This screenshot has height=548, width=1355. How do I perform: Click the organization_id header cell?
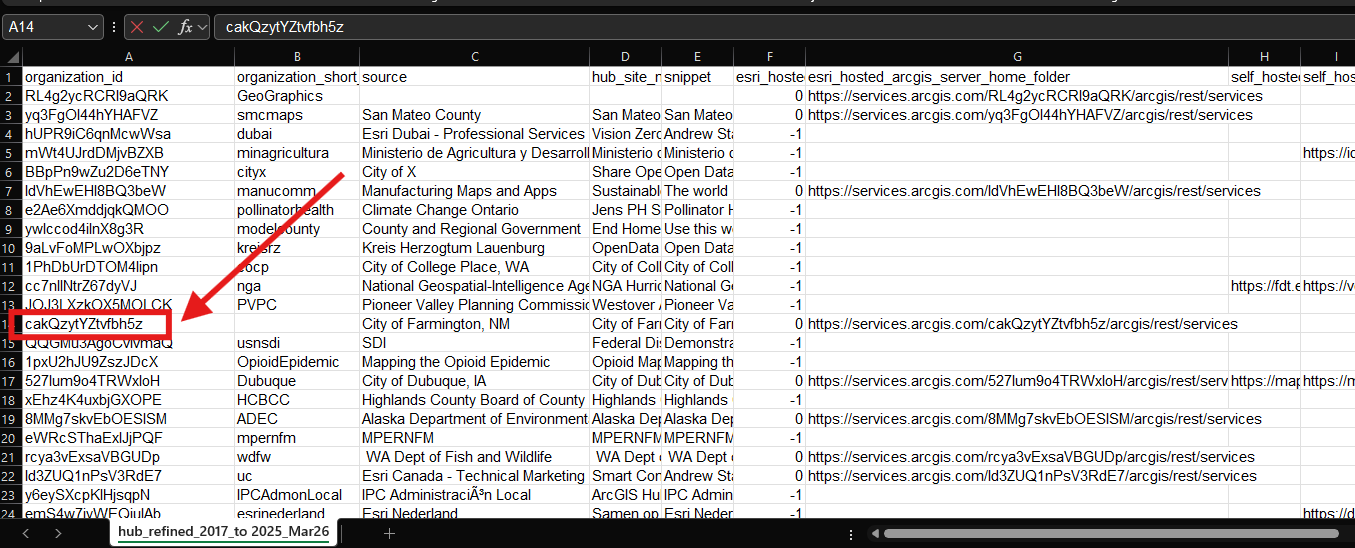pyautogui.click(x=128, y=77)
